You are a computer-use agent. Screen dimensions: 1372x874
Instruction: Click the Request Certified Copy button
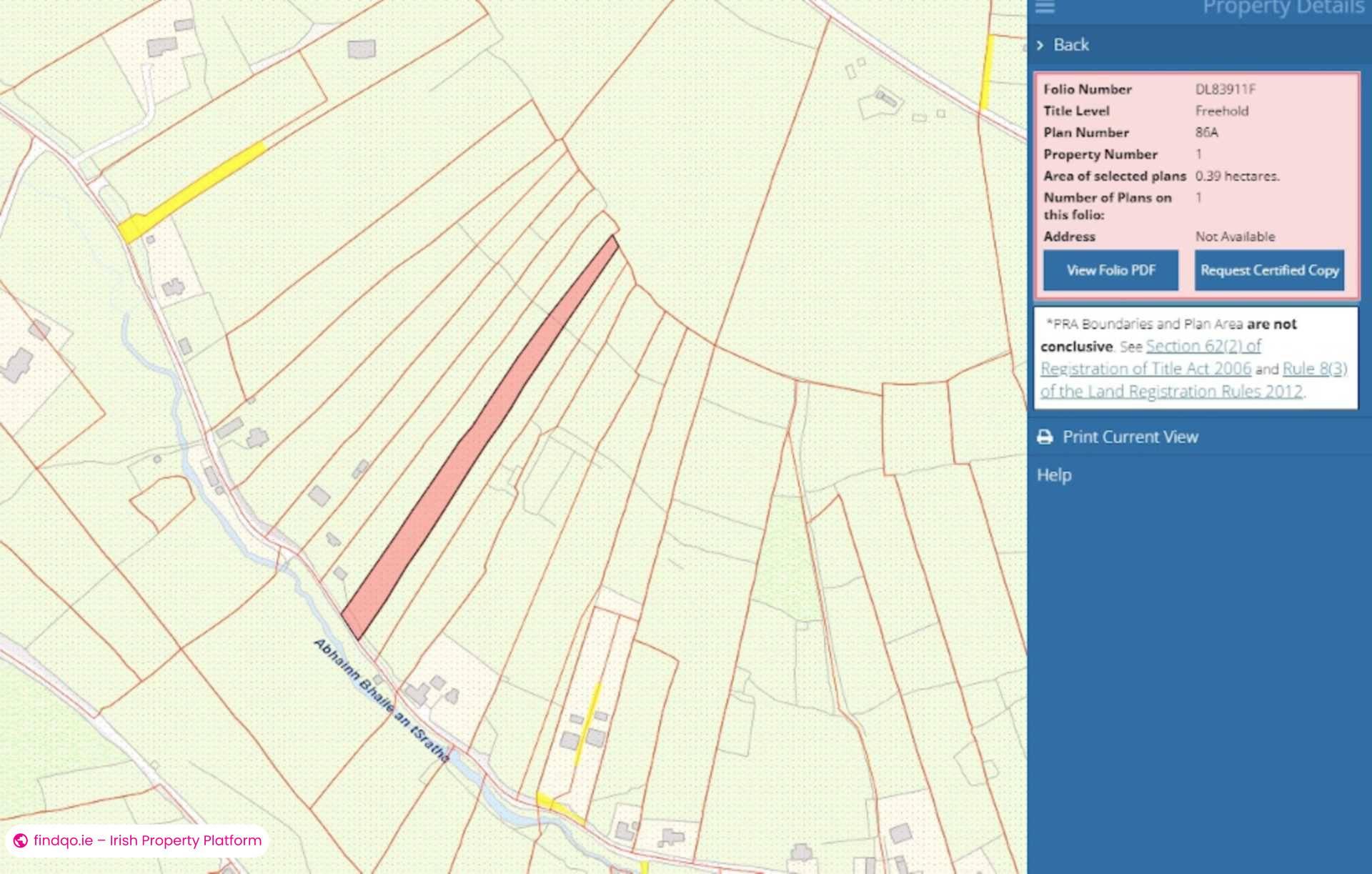1269,271
